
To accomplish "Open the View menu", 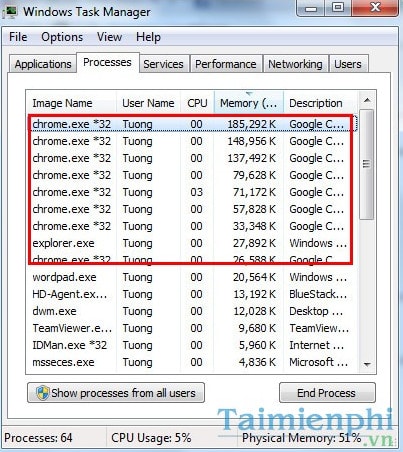I will point(109,37).
